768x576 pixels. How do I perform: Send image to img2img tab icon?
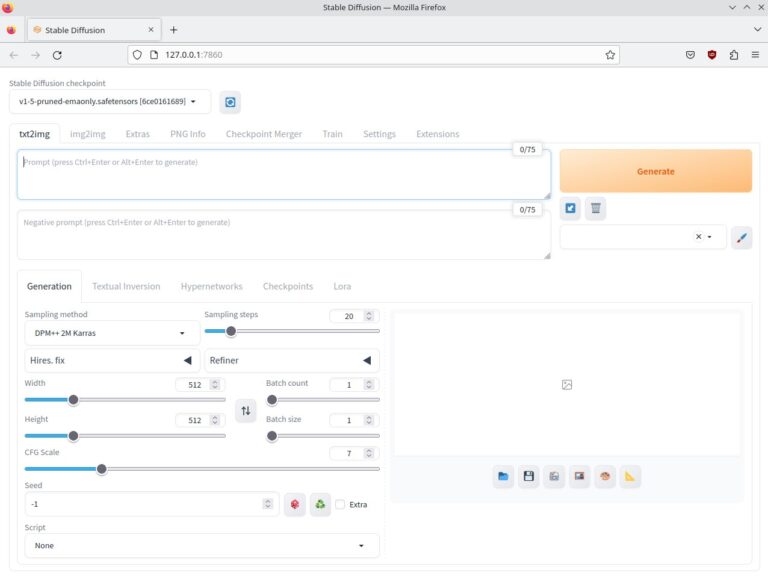(579, 476)
